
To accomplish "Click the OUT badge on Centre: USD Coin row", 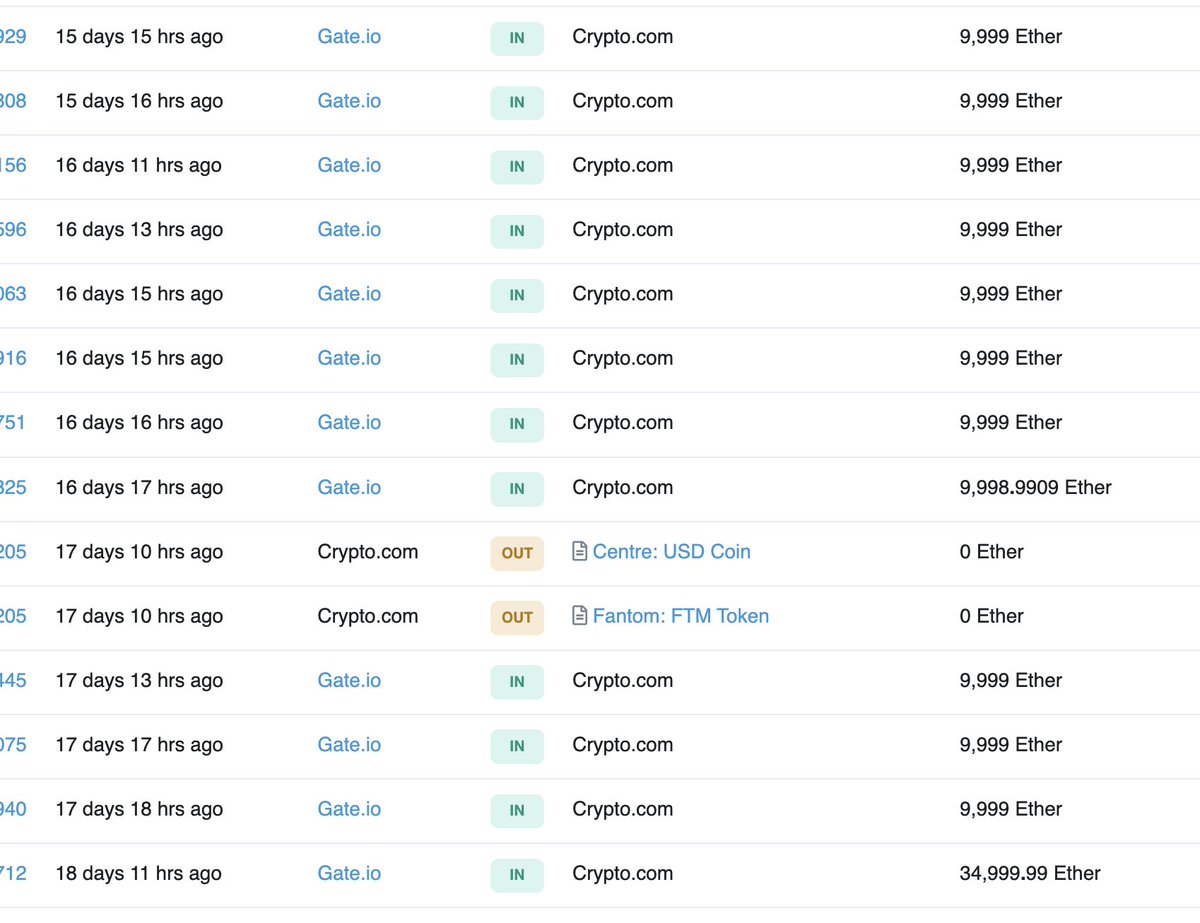I will (x=516, y=553).
